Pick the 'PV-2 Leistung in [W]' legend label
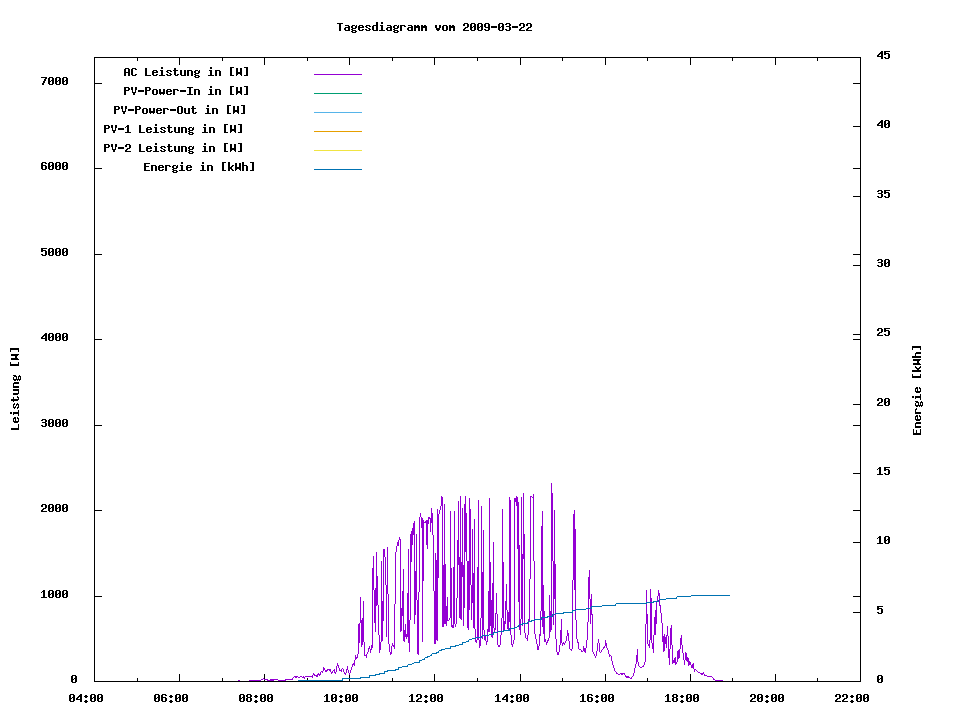 [173, 148]
